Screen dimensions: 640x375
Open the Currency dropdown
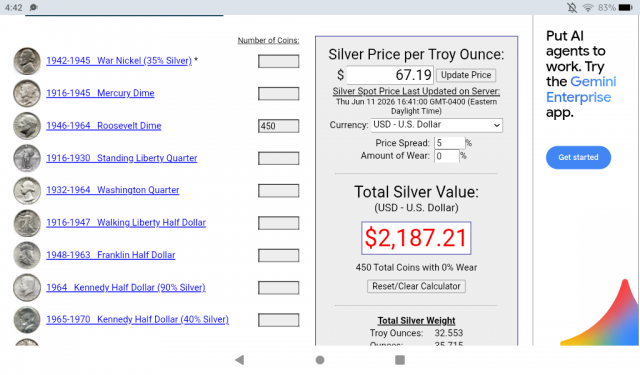pyautogui.click(x=437, y=125)
